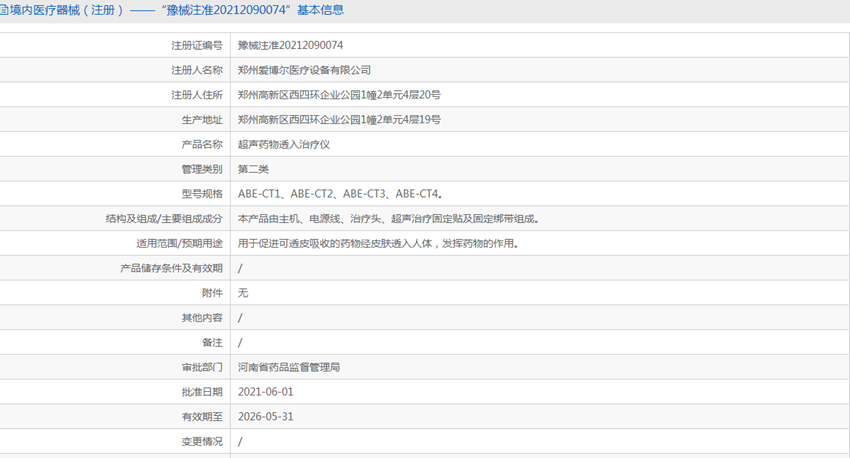The image size is (850, 458).
Task: Select the label 注册人名称
Action: pyautogui.click(x=197, y=70)
